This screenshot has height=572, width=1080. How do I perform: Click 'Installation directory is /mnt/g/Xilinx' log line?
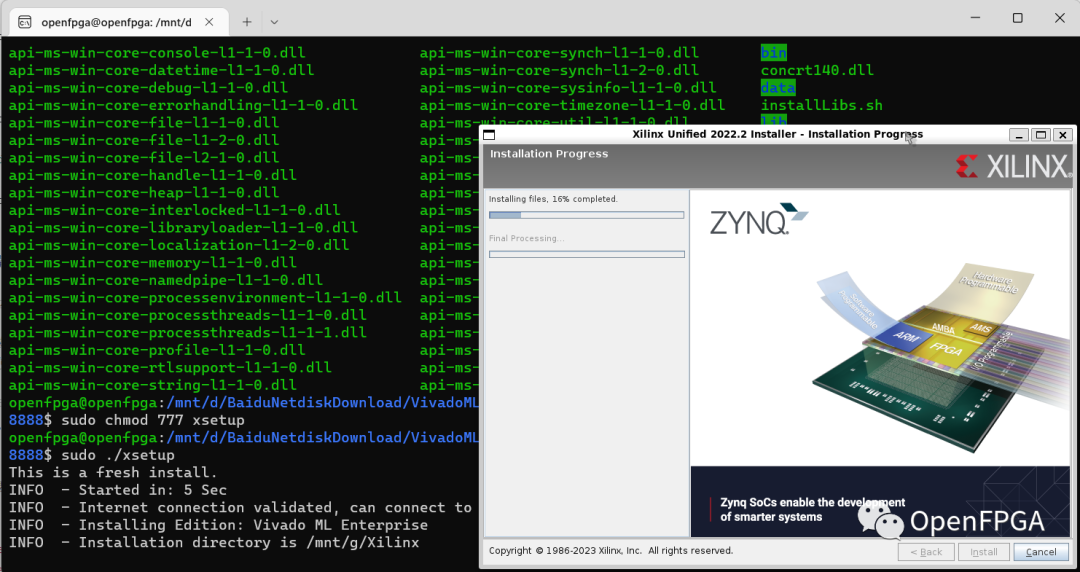click(214, 543)
